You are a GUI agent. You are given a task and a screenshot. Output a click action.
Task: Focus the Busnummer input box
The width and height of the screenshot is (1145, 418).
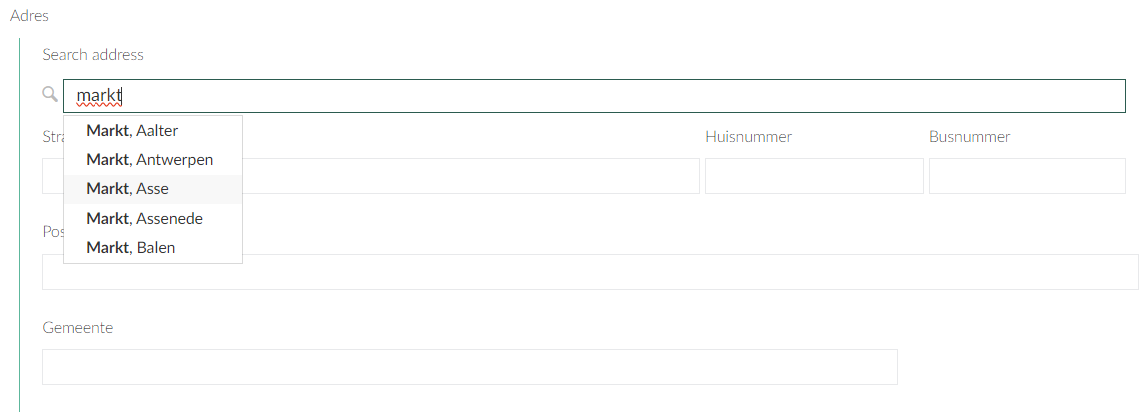(x=1027, y=176)
